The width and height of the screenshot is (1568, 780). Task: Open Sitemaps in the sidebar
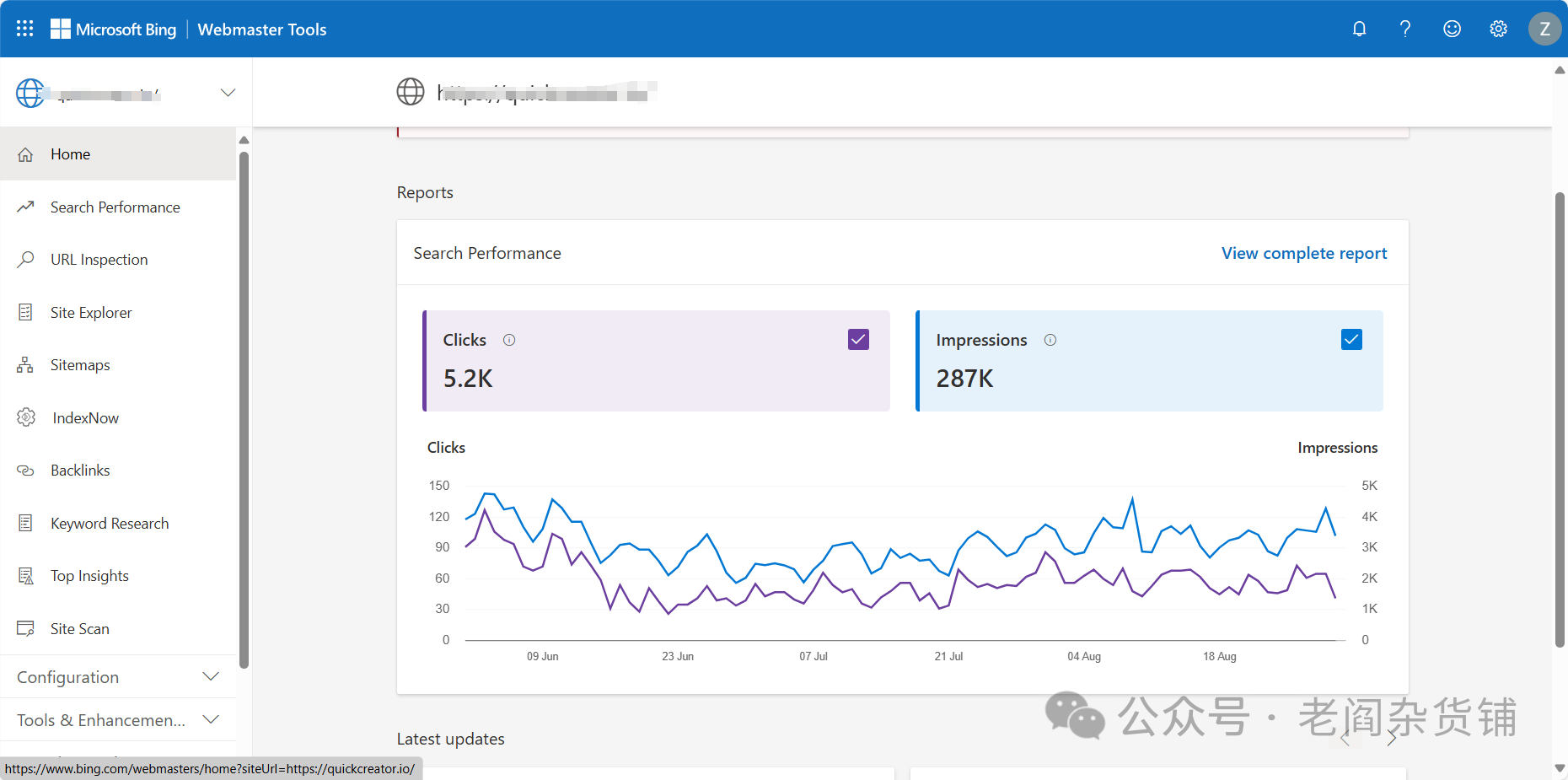click(118, 365)
